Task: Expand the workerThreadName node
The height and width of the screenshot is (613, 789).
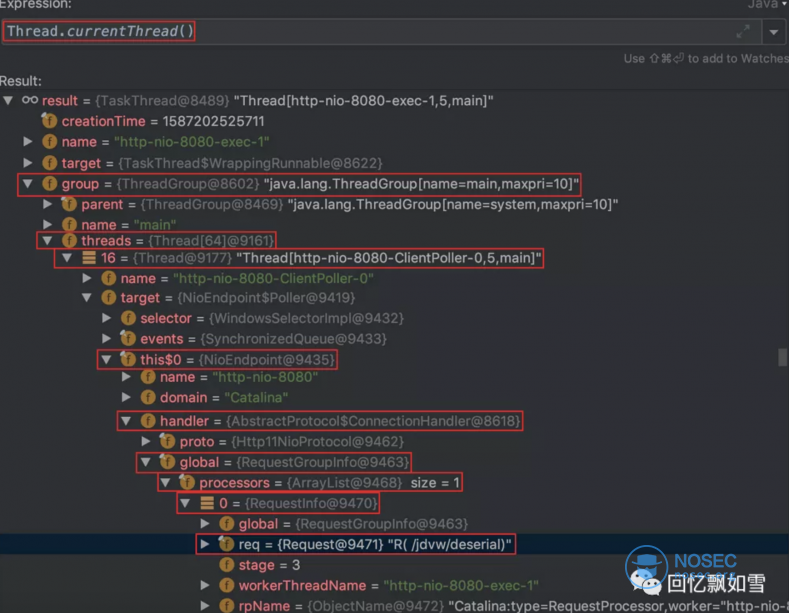Action: 204,585
